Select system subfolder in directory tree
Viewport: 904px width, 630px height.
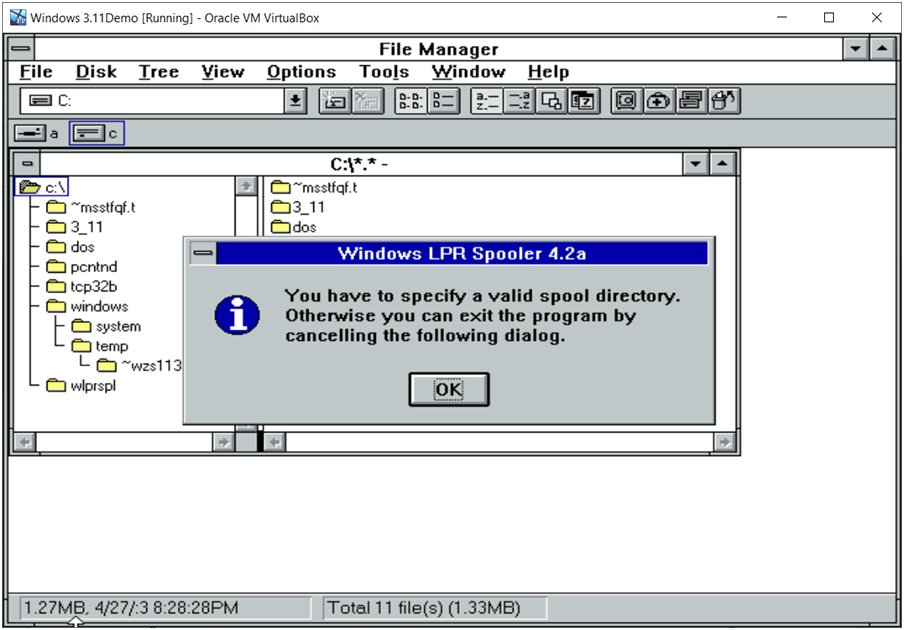[x=107, y=326]
